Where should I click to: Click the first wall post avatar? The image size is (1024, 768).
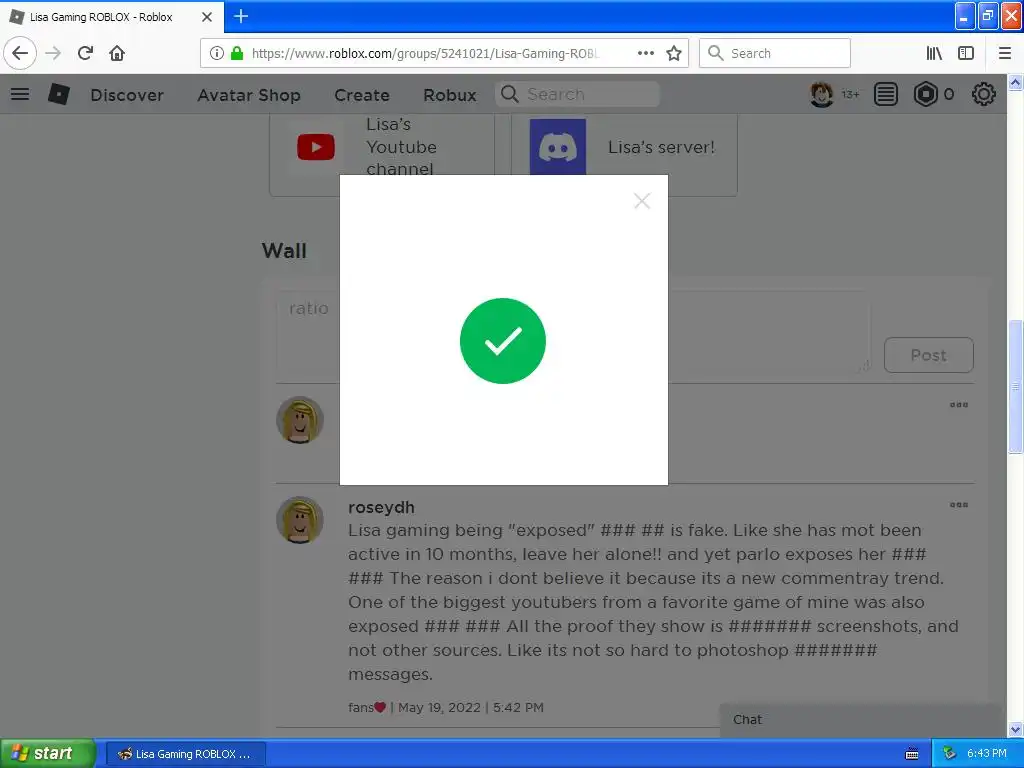point(300,420)
